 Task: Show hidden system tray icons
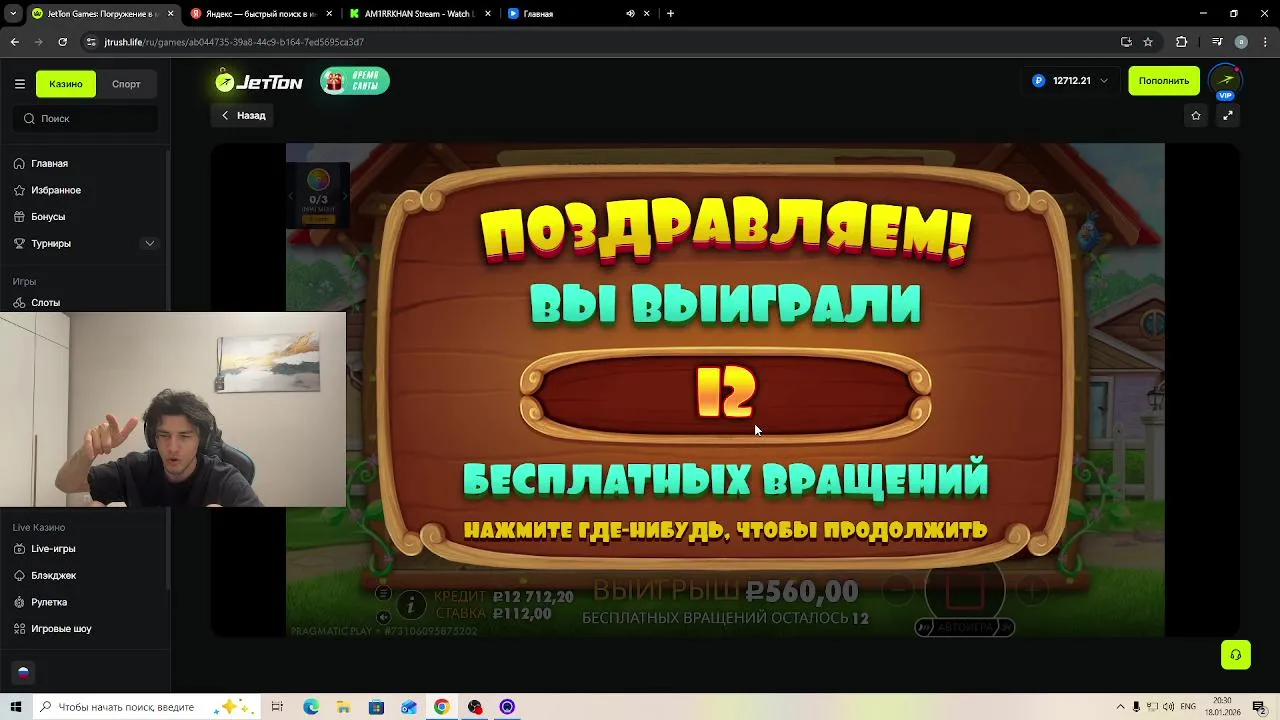coord(1121,707)
